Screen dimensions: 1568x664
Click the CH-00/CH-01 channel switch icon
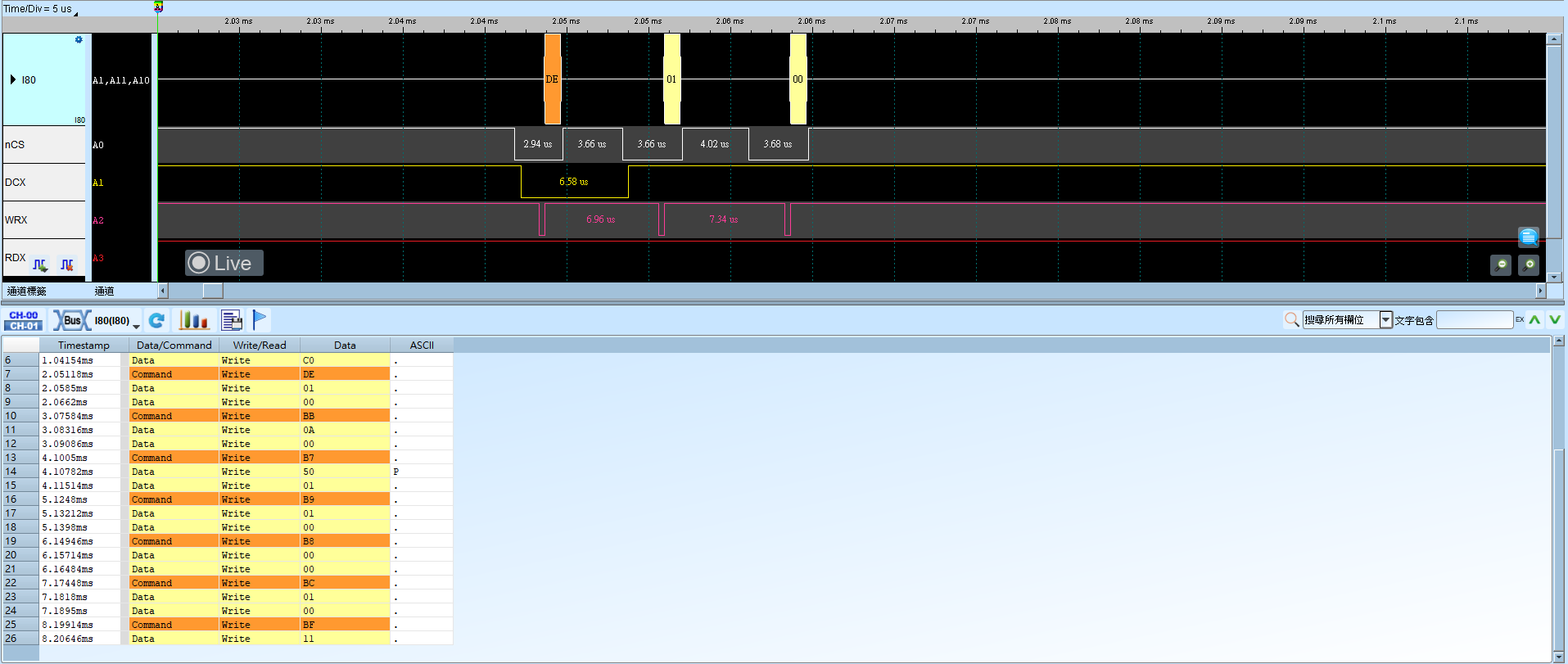[x=24, y=320]
